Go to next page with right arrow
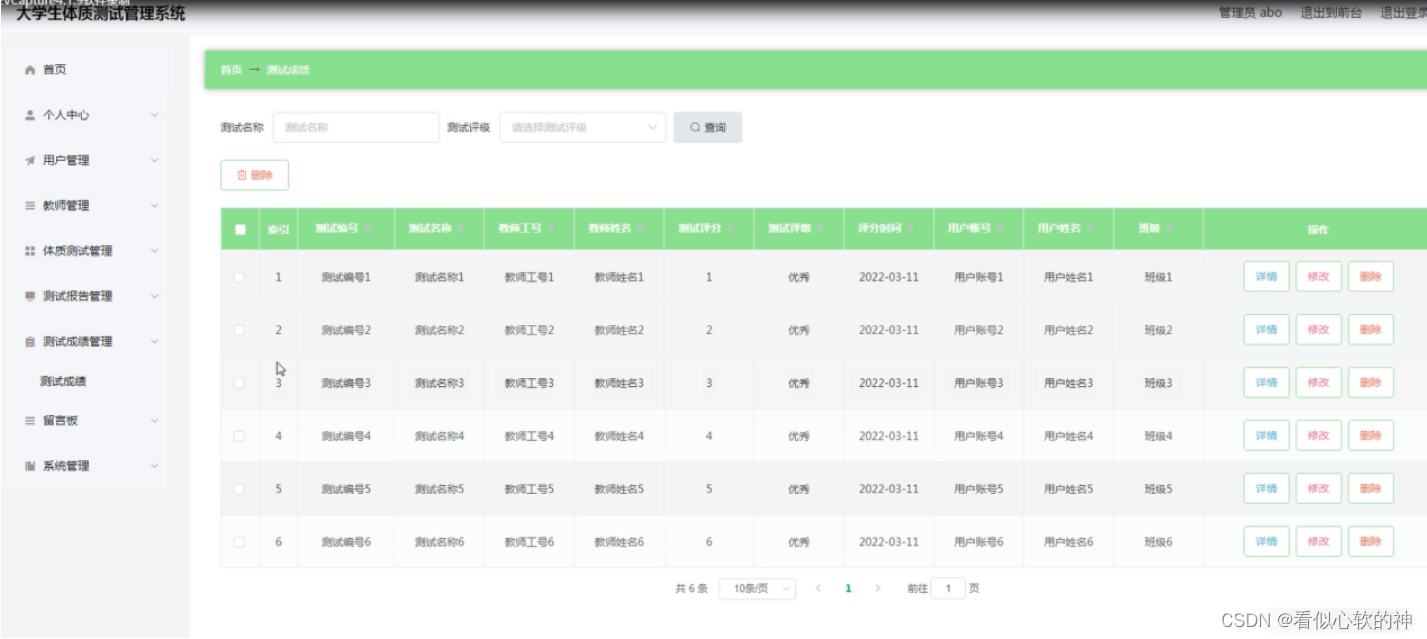The height and width of the screenshot is (639, 1427). tap(878, 588)
